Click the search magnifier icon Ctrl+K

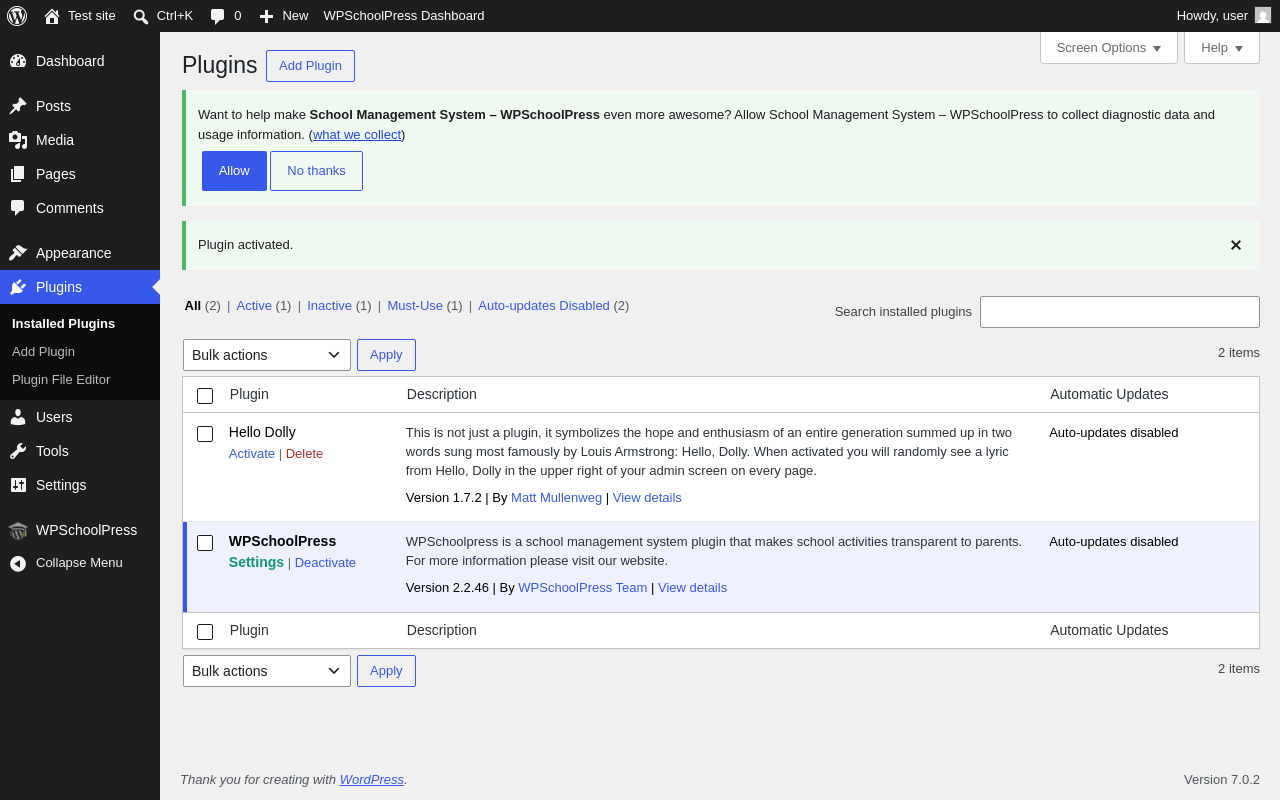pyautogui.click(x=141, y=16)
